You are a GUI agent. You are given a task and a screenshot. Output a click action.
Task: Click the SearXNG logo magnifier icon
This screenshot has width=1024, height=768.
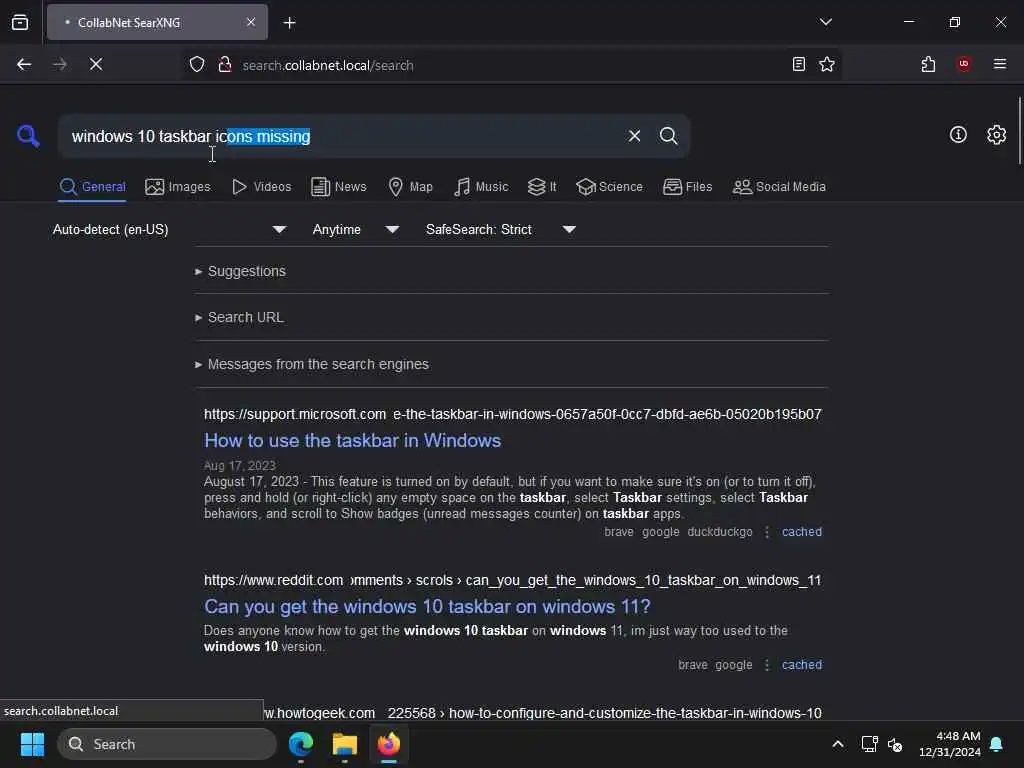coord(28,136)
